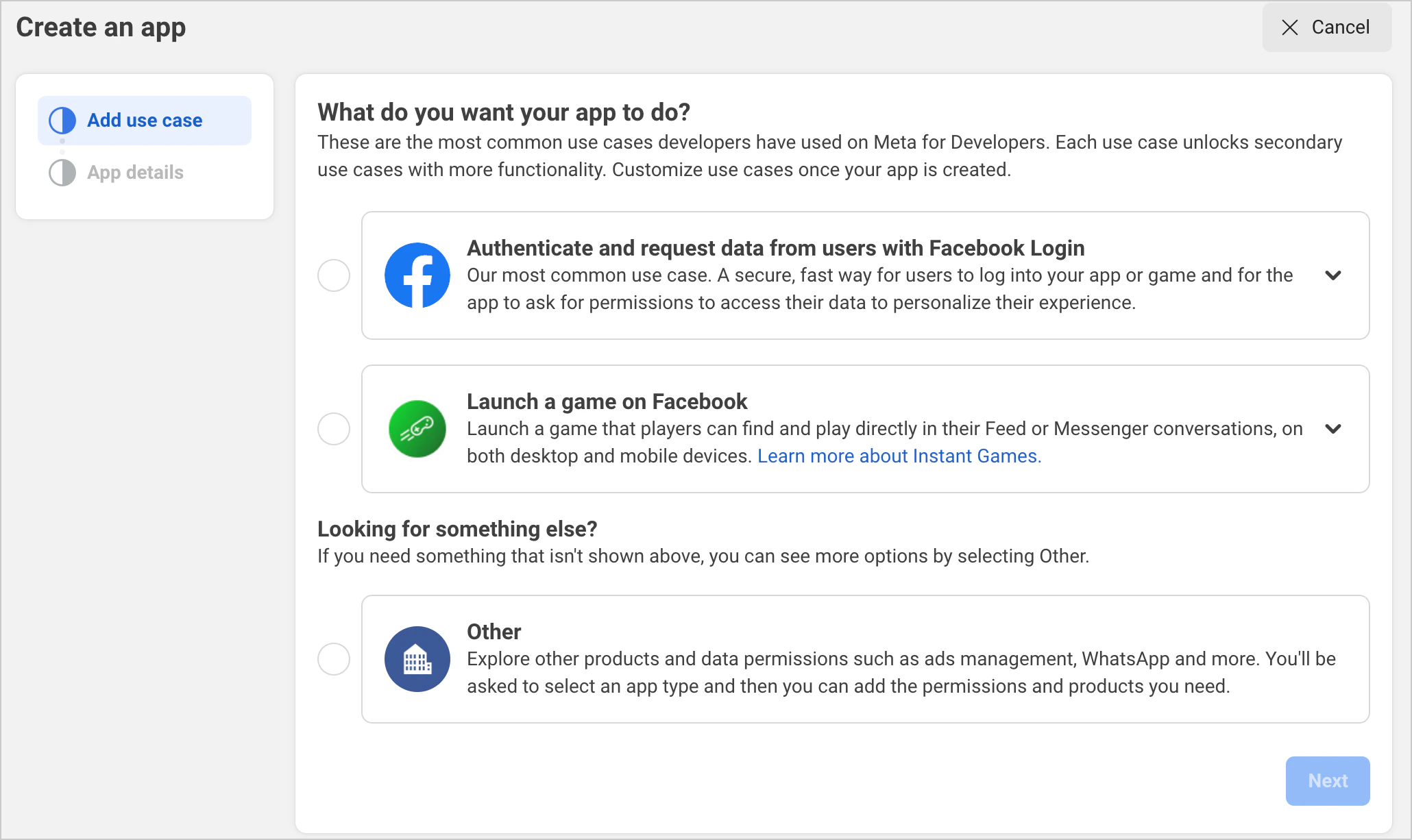Image resolution: width=1412 pixels, height=840 pixels.
Task: Select the Launch a game on Facebook option
Action: point(333,429)
